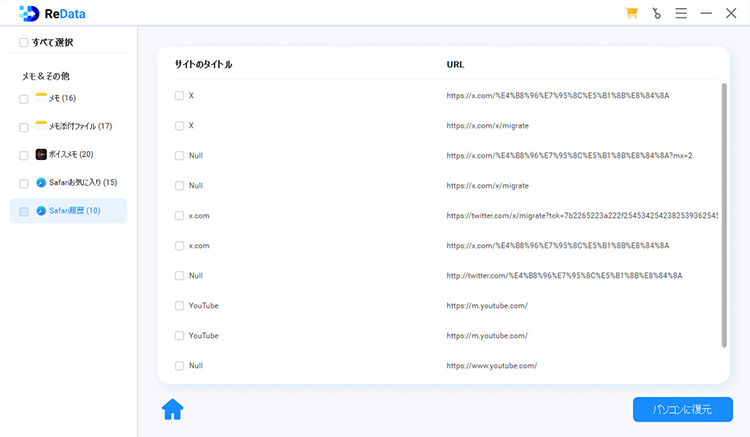Click the key registration icon
This screenshot has height=437, width=750.
656,13
